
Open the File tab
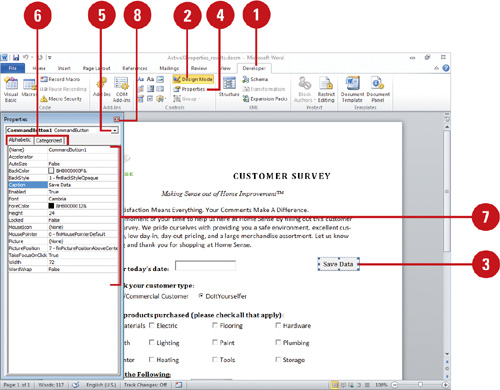(13, 68)
